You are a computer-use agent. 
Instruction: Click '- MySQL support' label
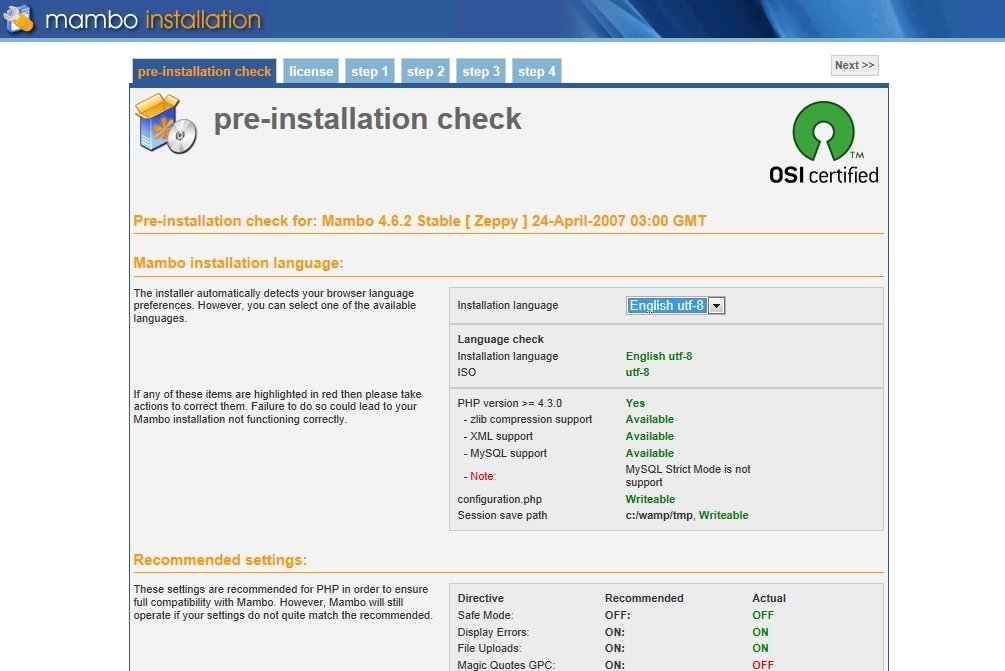coord(505,454)
